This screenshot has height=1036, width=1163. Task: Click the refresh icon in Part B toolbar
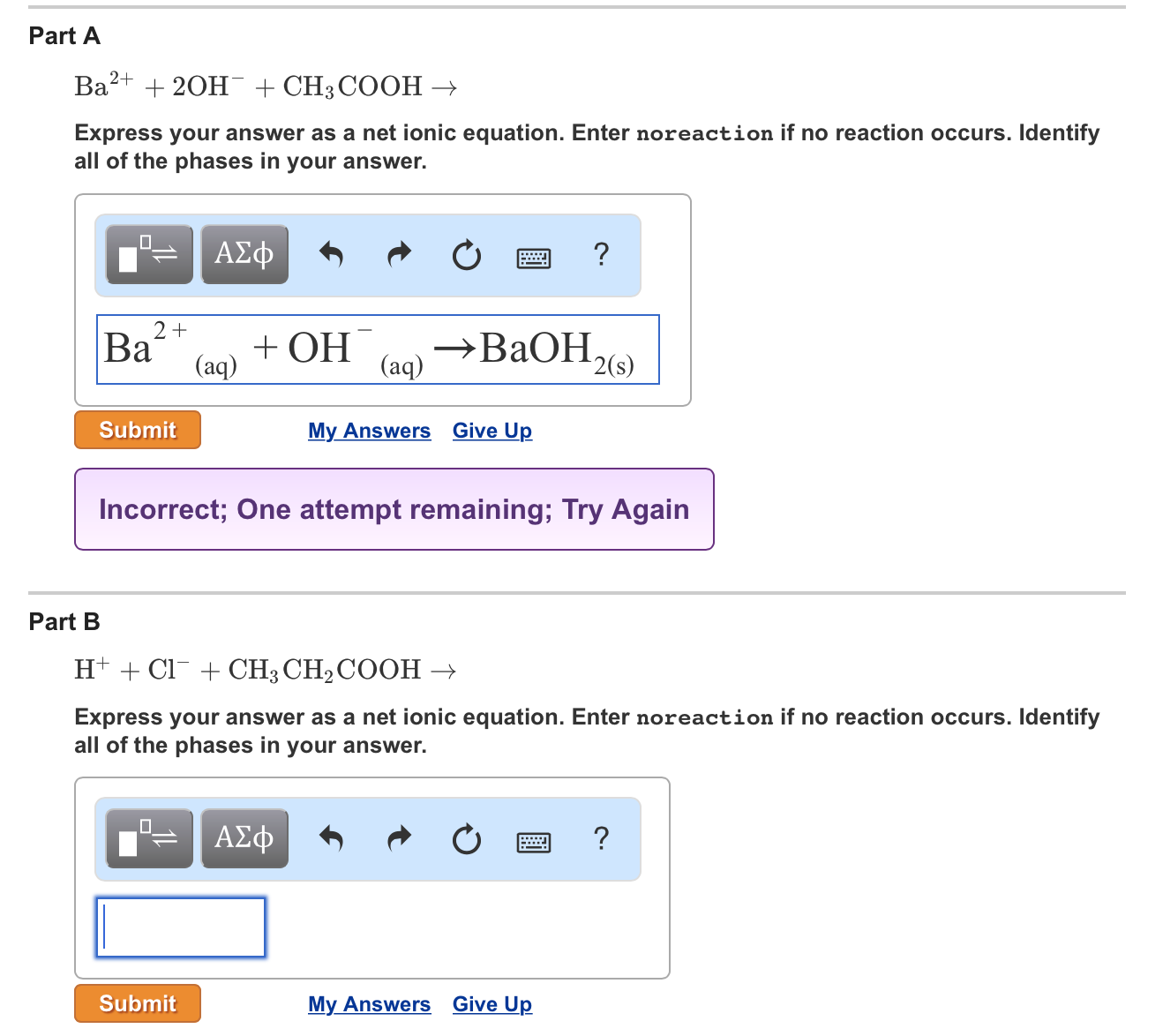coord(466,839)
